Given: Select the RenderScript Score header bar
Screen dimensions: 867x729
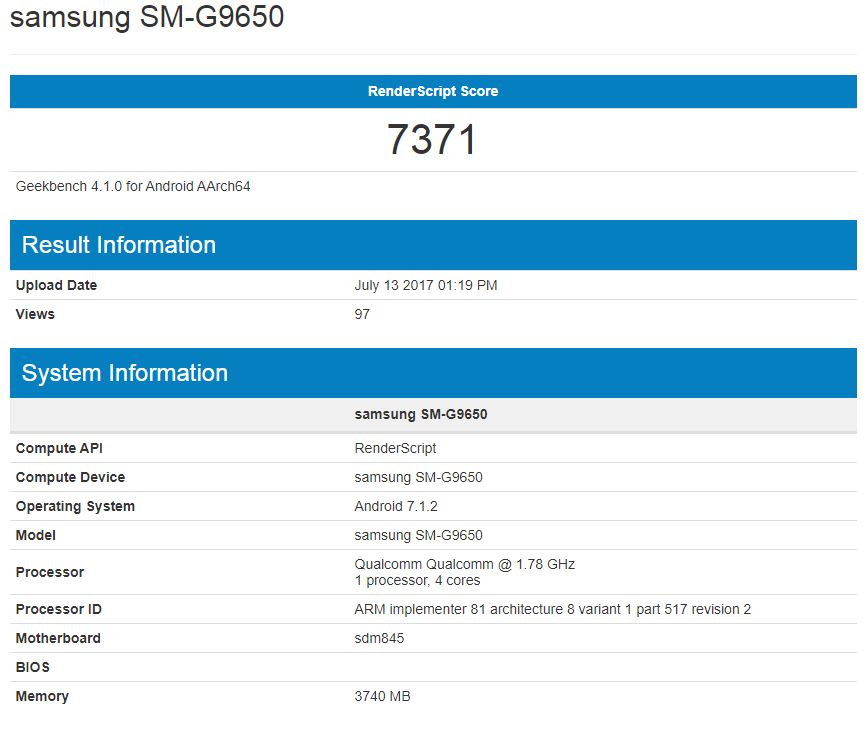Looking at the screenshot, I should point(434,91).
